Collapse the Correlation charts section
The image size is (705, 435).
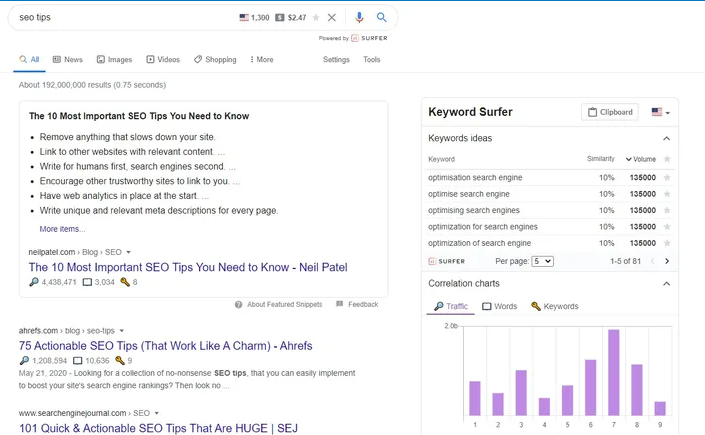click(666, 284)
